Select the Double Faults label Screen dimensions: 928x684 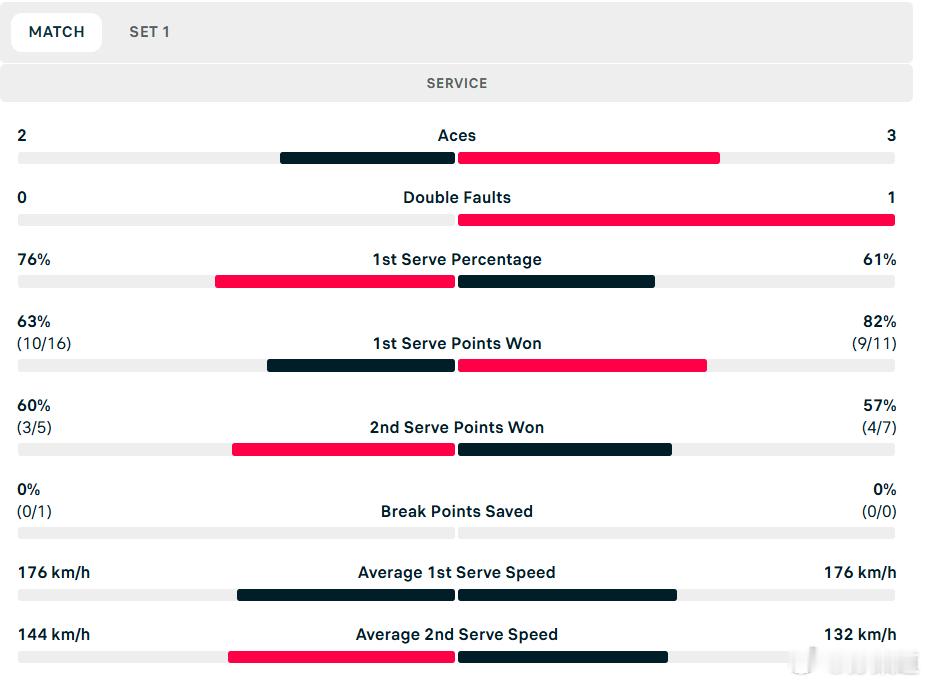tap(456, 198)
